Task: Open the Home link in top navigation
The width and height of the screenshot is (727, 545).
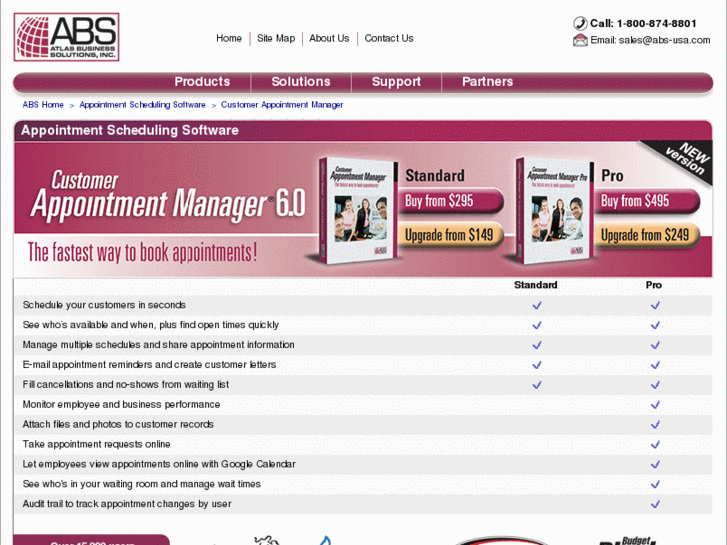Action: tap(229, 38)
